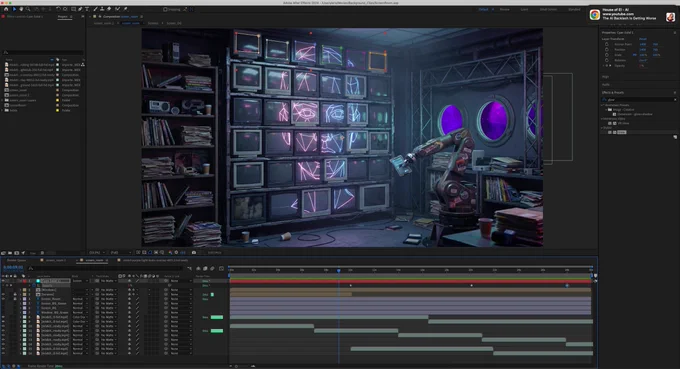The height and width of the screenshot is (369, 680).
Task: Open the Chrome YouTube notification
Action: (x=633, y=16)
